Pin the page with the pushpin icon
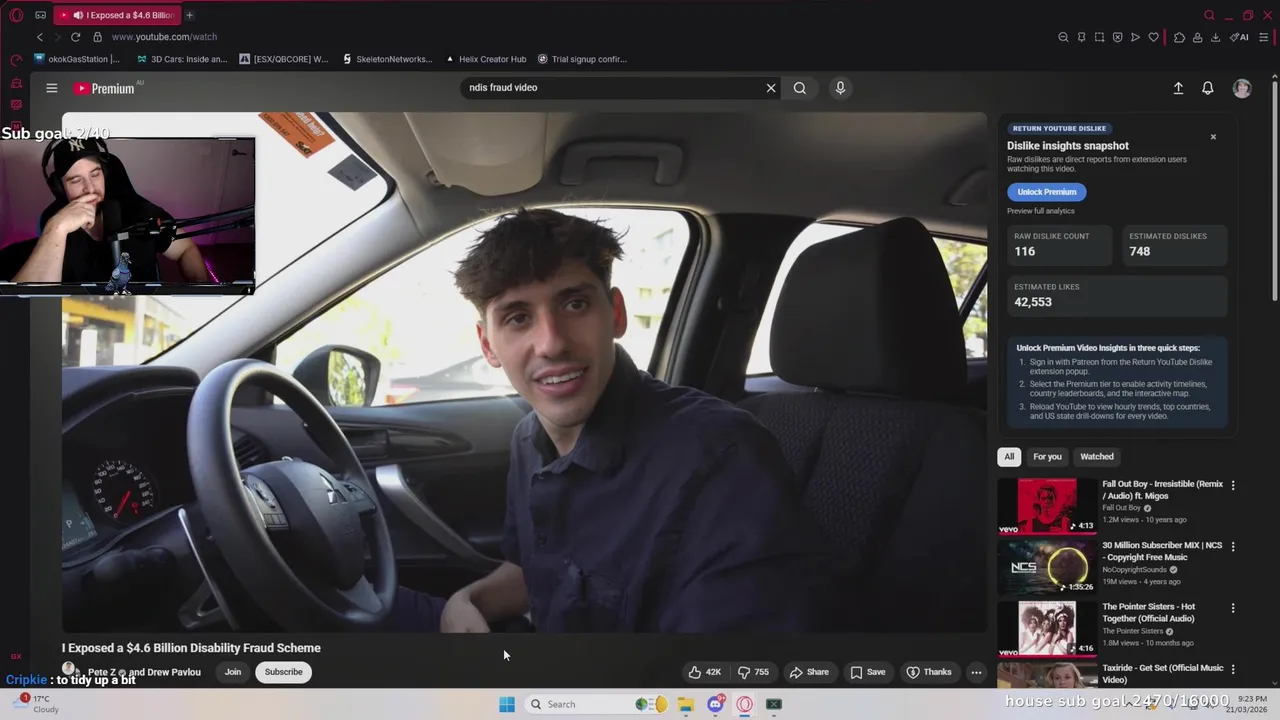Viewport: 1280px width, 720px height. 1081,37
